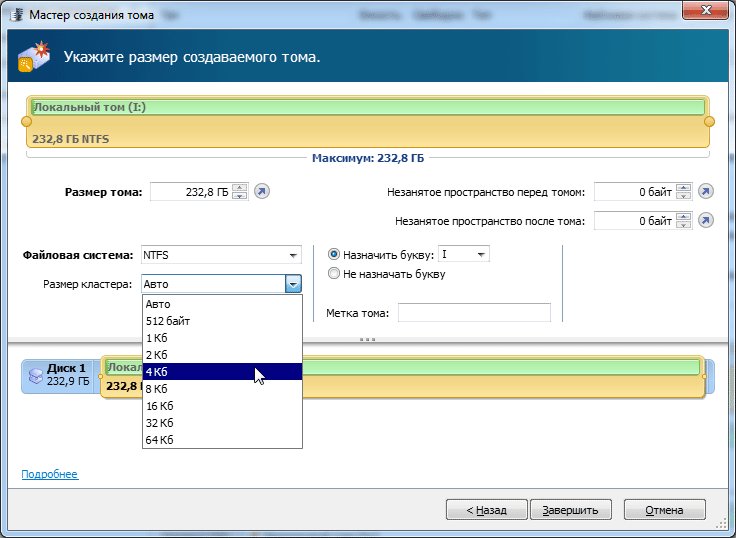Click the maximize arrow icon beside volume size
The width and height of the screenshot is (736, 538).
click(262, 192)
